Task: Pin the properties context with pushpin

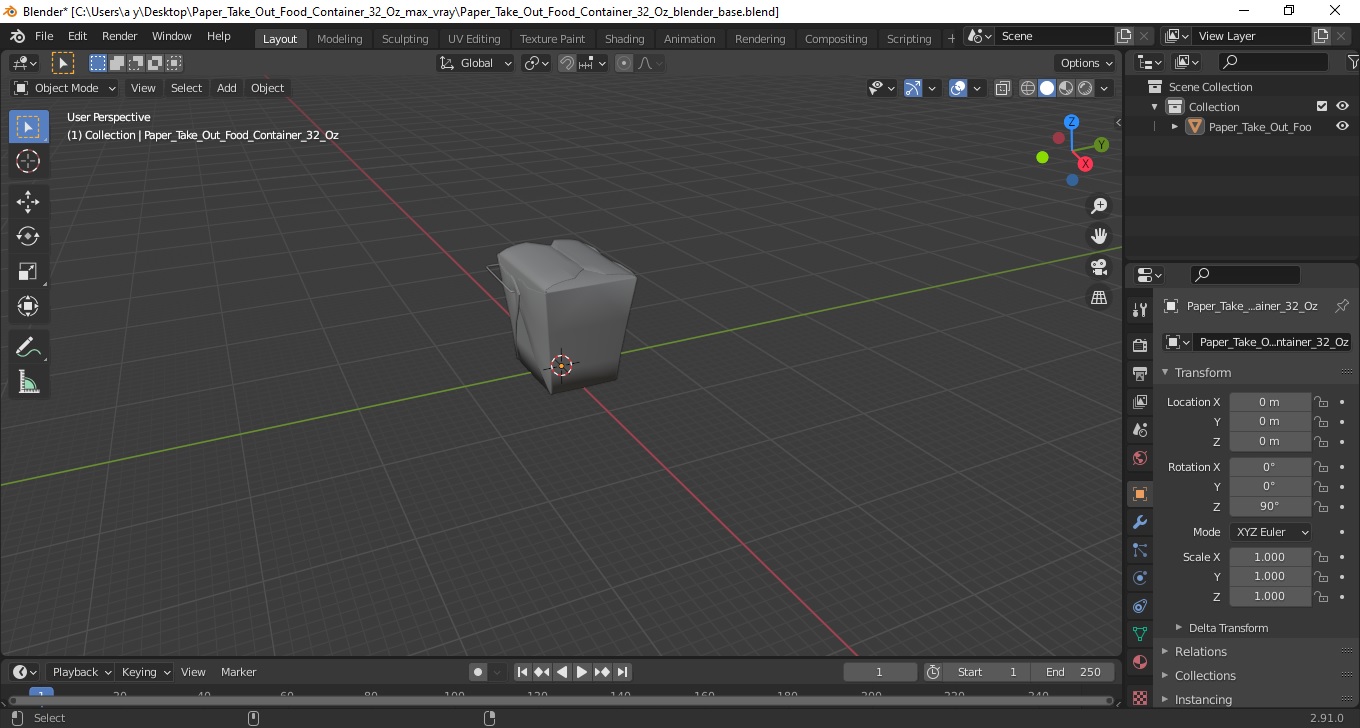Action: click(1342, 306)
